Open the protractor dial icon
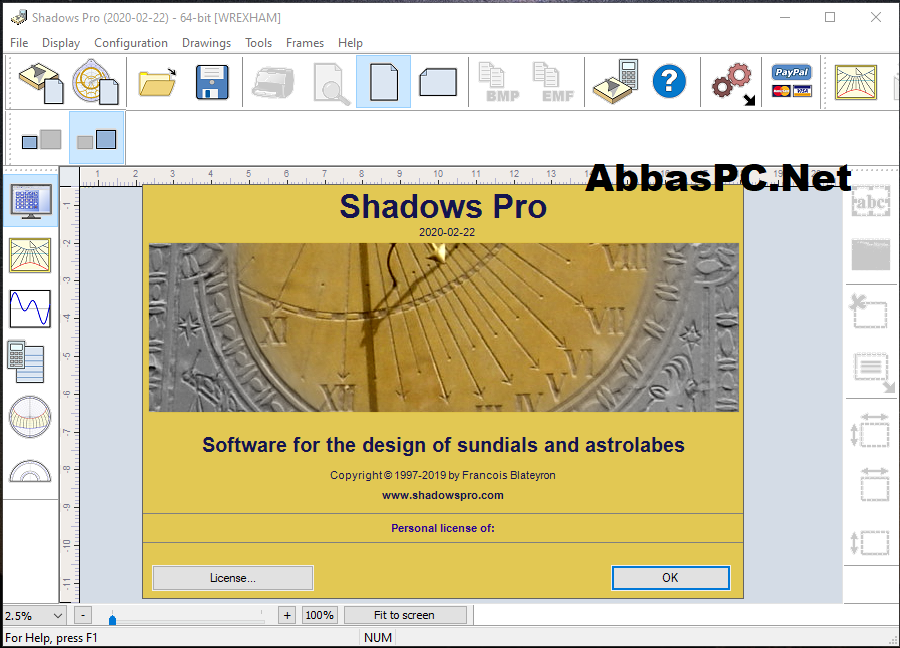The height and width of the screenshot is (648, 900). click(30, 471)
